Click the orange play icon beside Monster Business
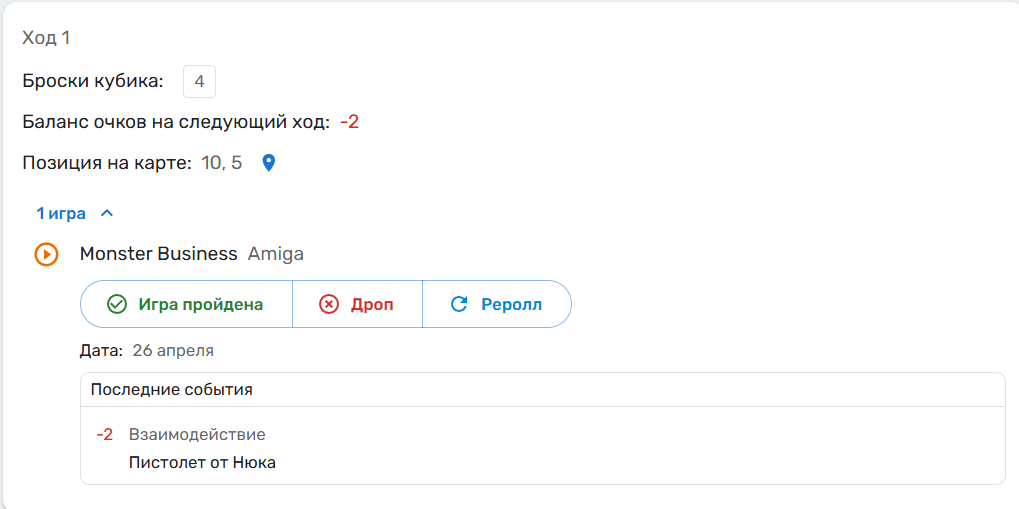Image resolution: width=1019 pixels, height=509 pixels. pos(46,254)
